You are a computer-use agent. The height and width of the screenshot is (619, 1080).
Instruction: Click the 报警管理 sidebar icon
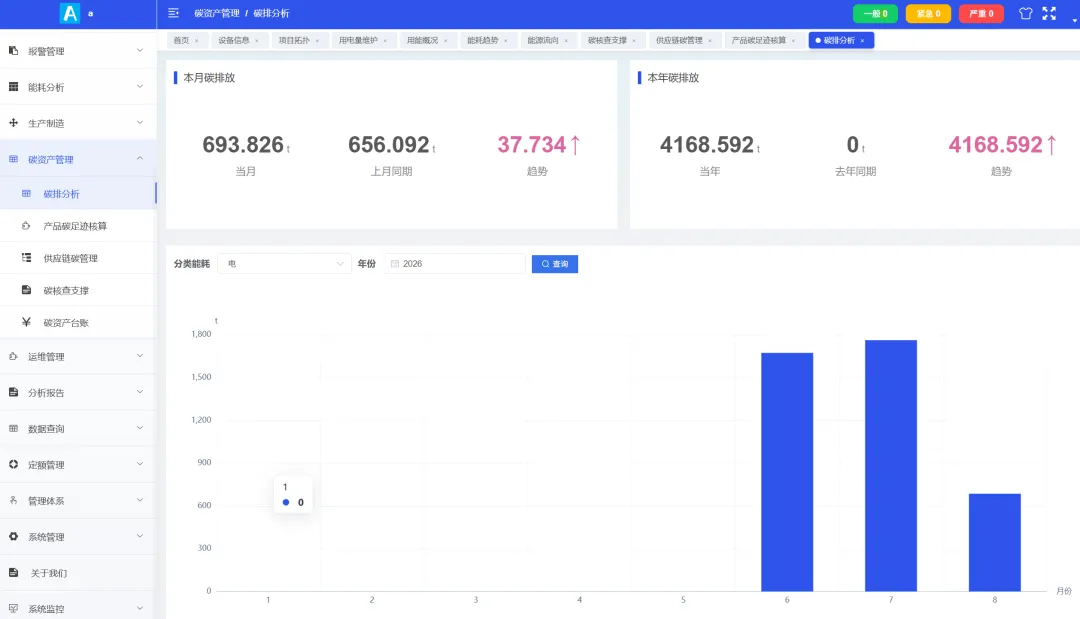pyautogui.click(x=13, y=51)
